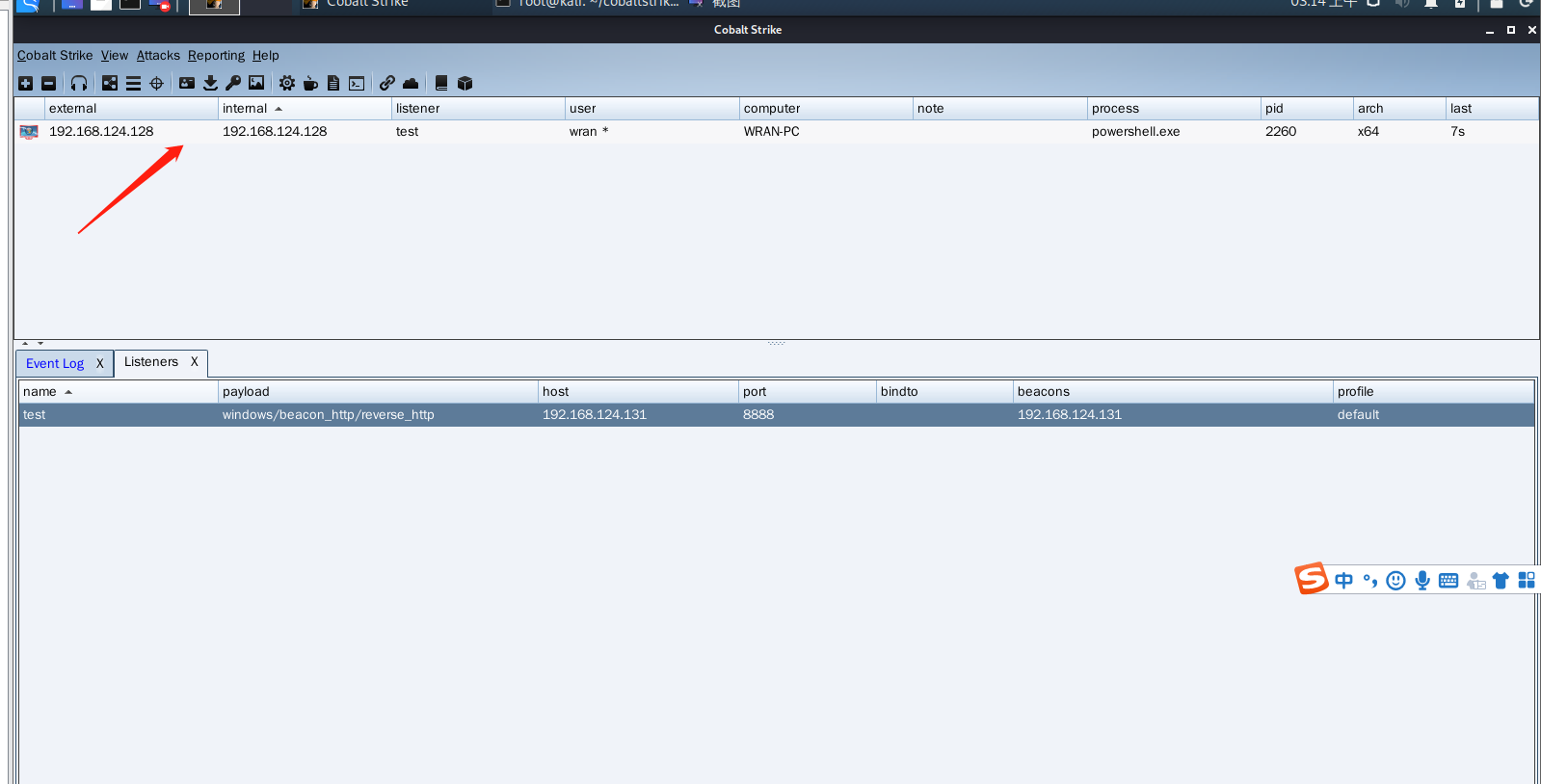Click the Sogou user account icon
Viewport: 1541px width, 784px height.
(x=1475, y=581)
